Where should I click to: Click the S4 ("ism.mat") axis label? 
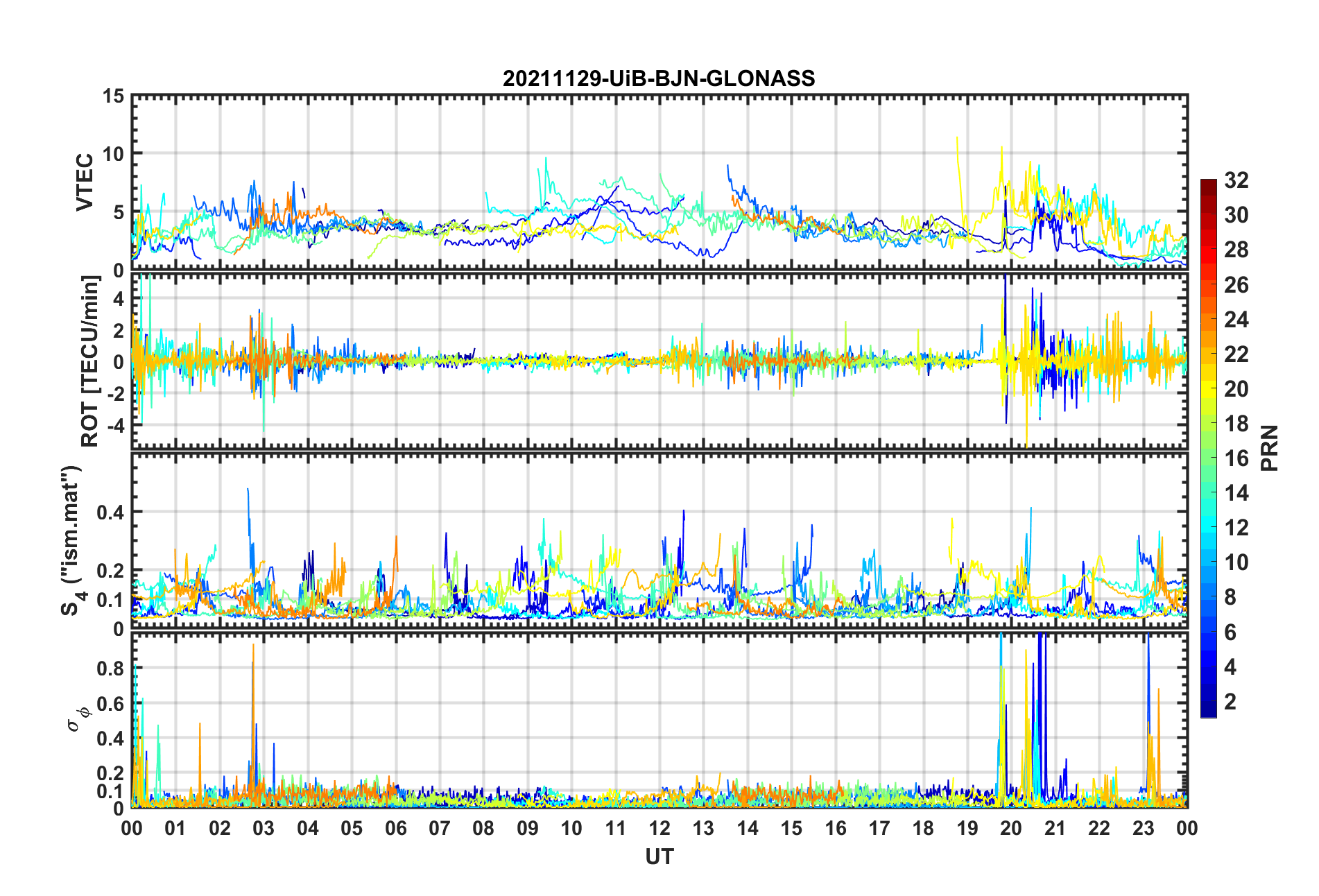coord(72,540)
